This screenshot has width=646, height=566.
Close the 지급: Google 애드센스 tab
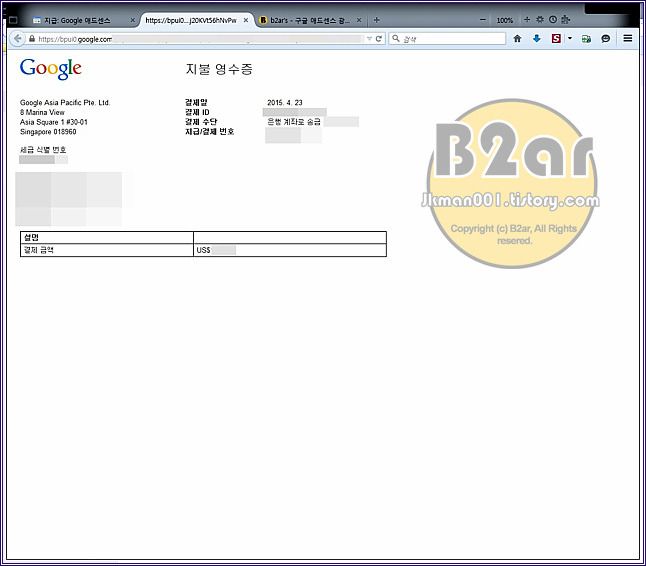tap(133, 20)
